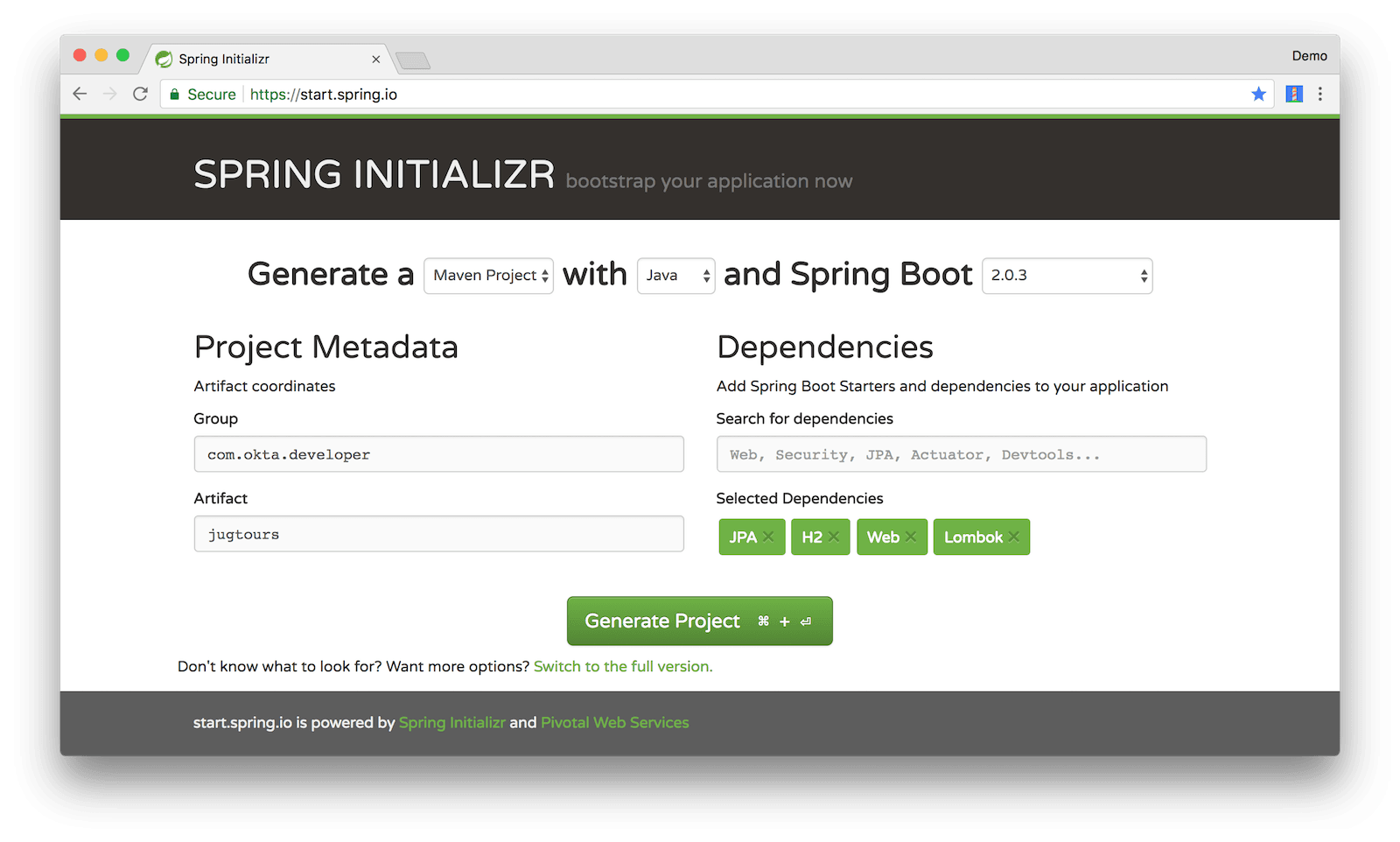1400x842 pixels.
Task: Click the JPA dependency tag label
Action: click(743, 537)
